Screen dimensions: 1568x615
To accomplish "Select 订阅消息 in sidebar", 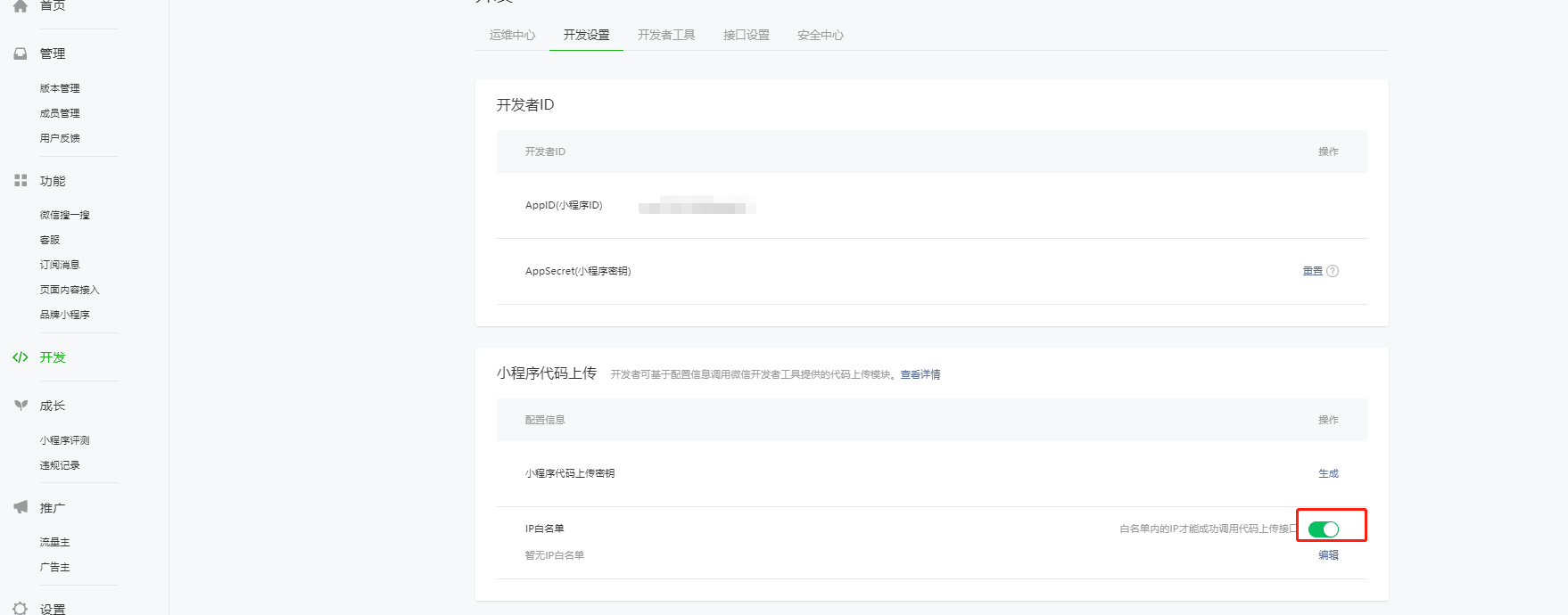I will pos(60,265).
